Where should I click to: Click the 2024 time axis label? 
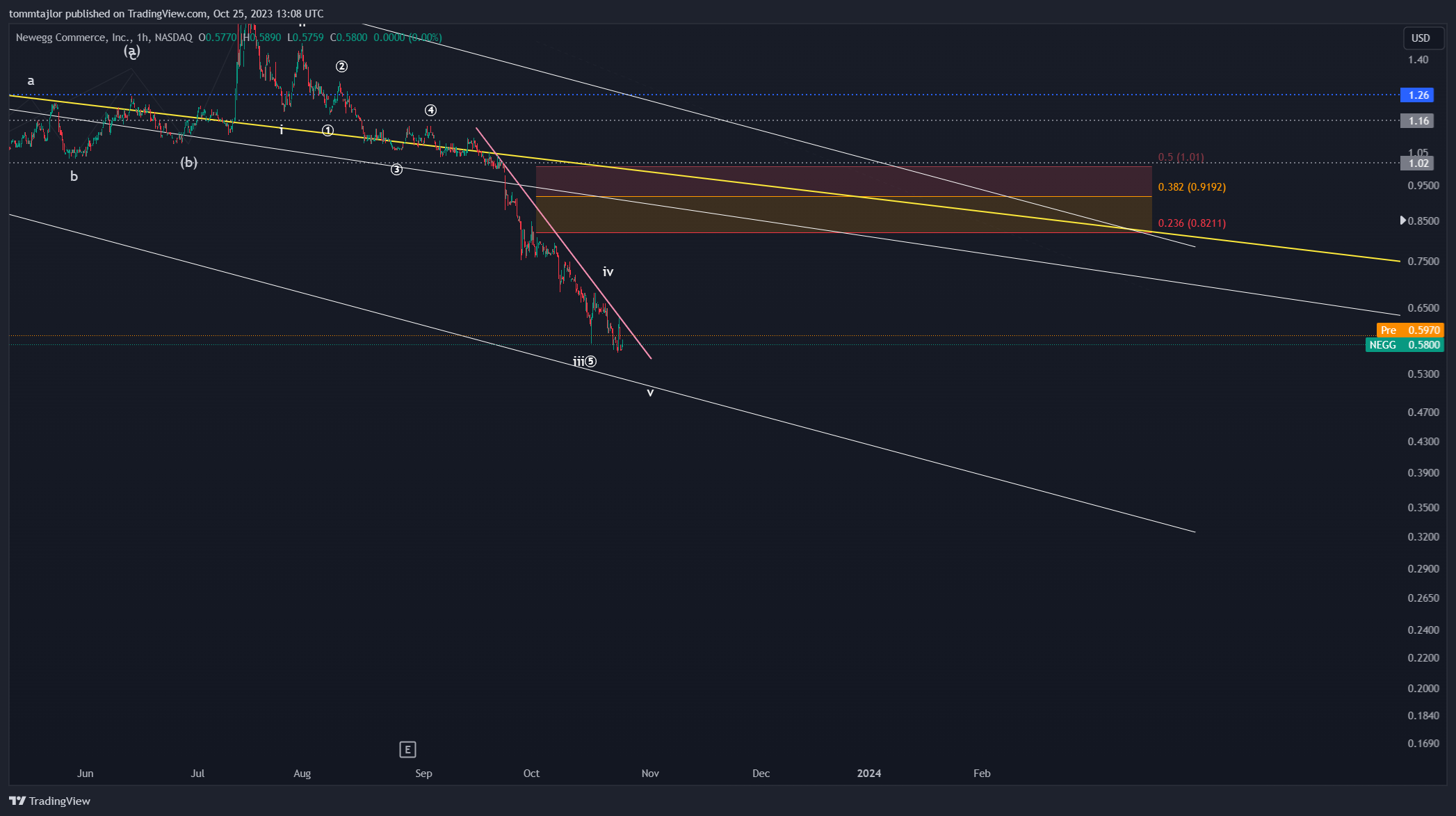click(869, 774)
